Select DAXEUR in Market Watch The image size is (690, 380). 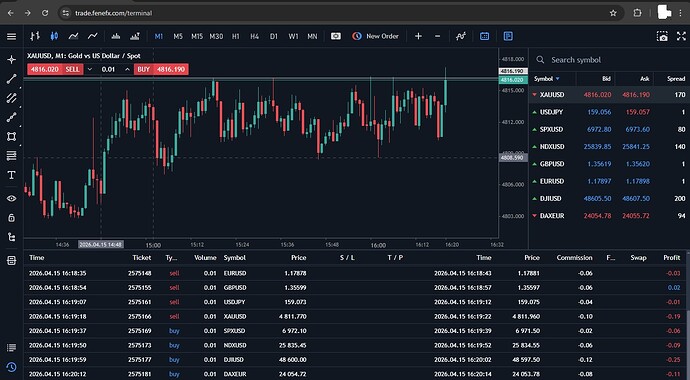point(609,216)
